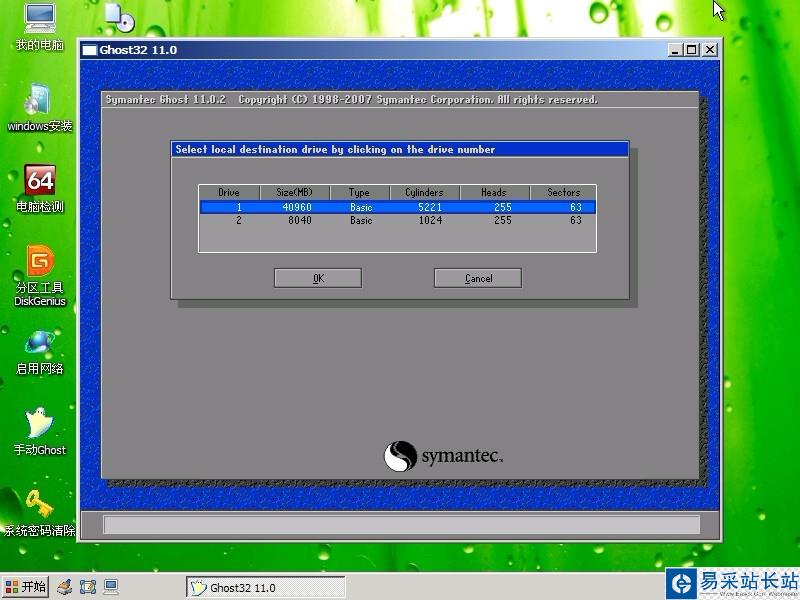Click the file-and-disc icon on the desktop

[x=119, y=16]
